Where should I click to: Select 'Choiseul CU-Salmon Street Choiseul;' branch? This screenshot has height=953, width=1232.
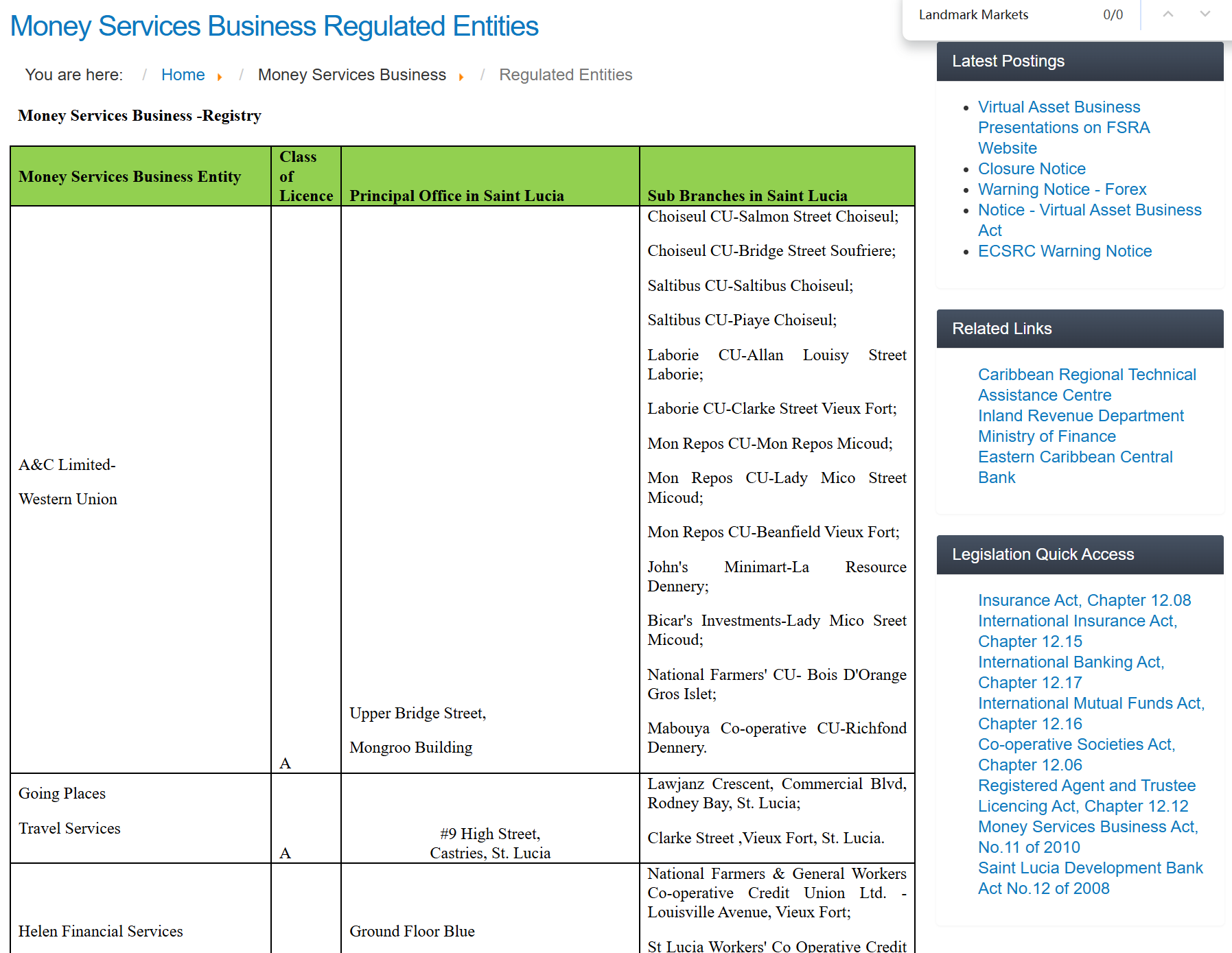click(773, 216)
